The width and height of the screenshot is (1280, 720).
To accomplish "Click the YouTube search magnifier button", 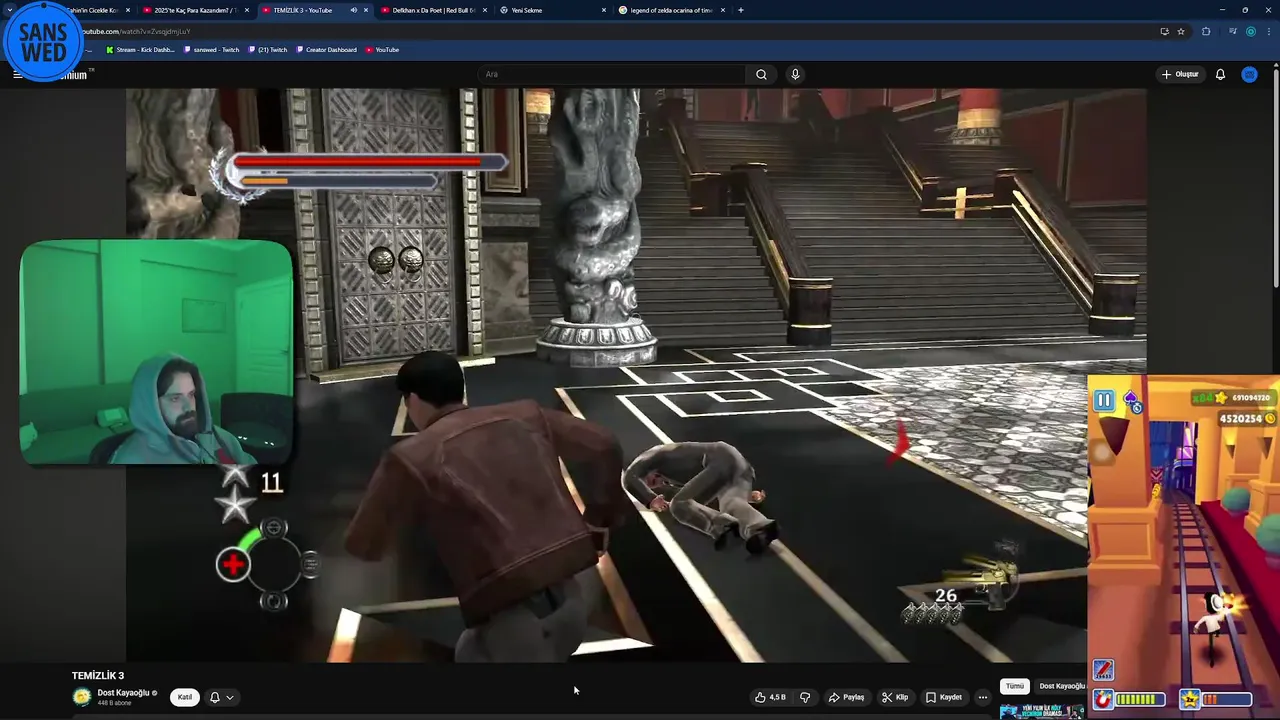I will click(x=761, y=74).
